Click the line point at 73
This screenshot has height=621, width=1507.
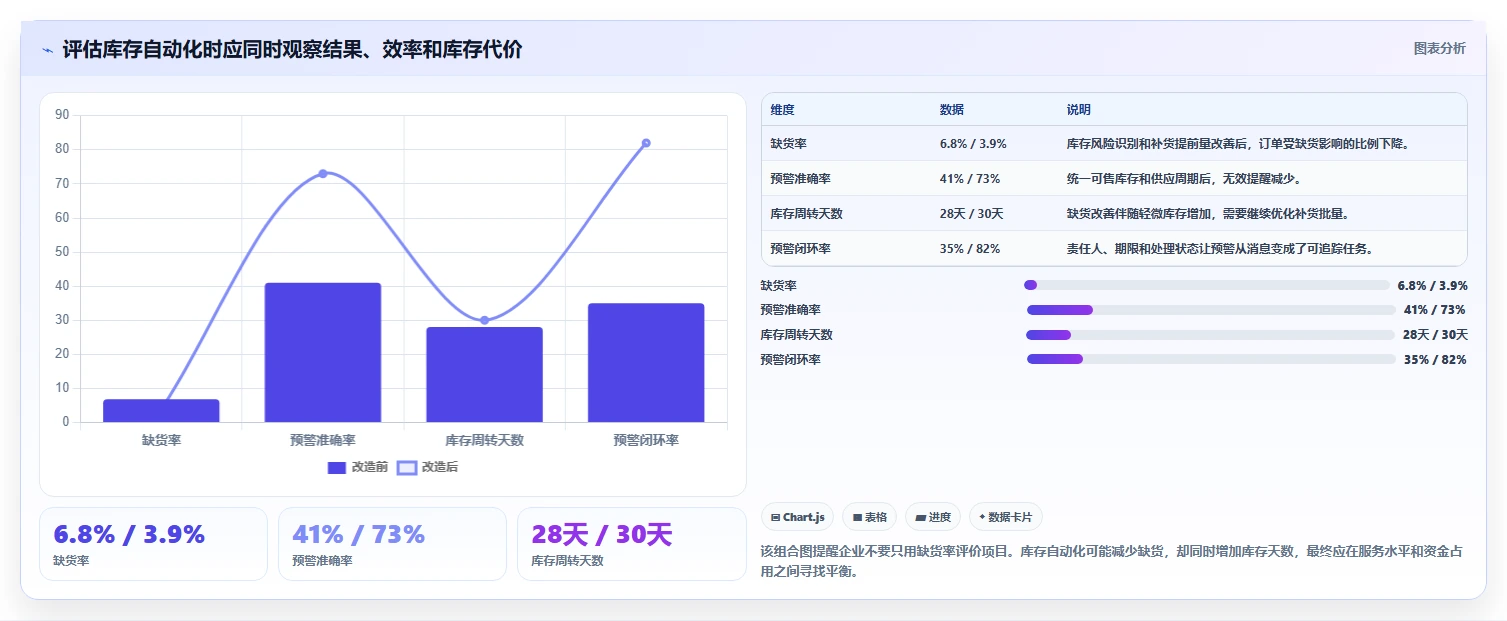click(323, 173)
